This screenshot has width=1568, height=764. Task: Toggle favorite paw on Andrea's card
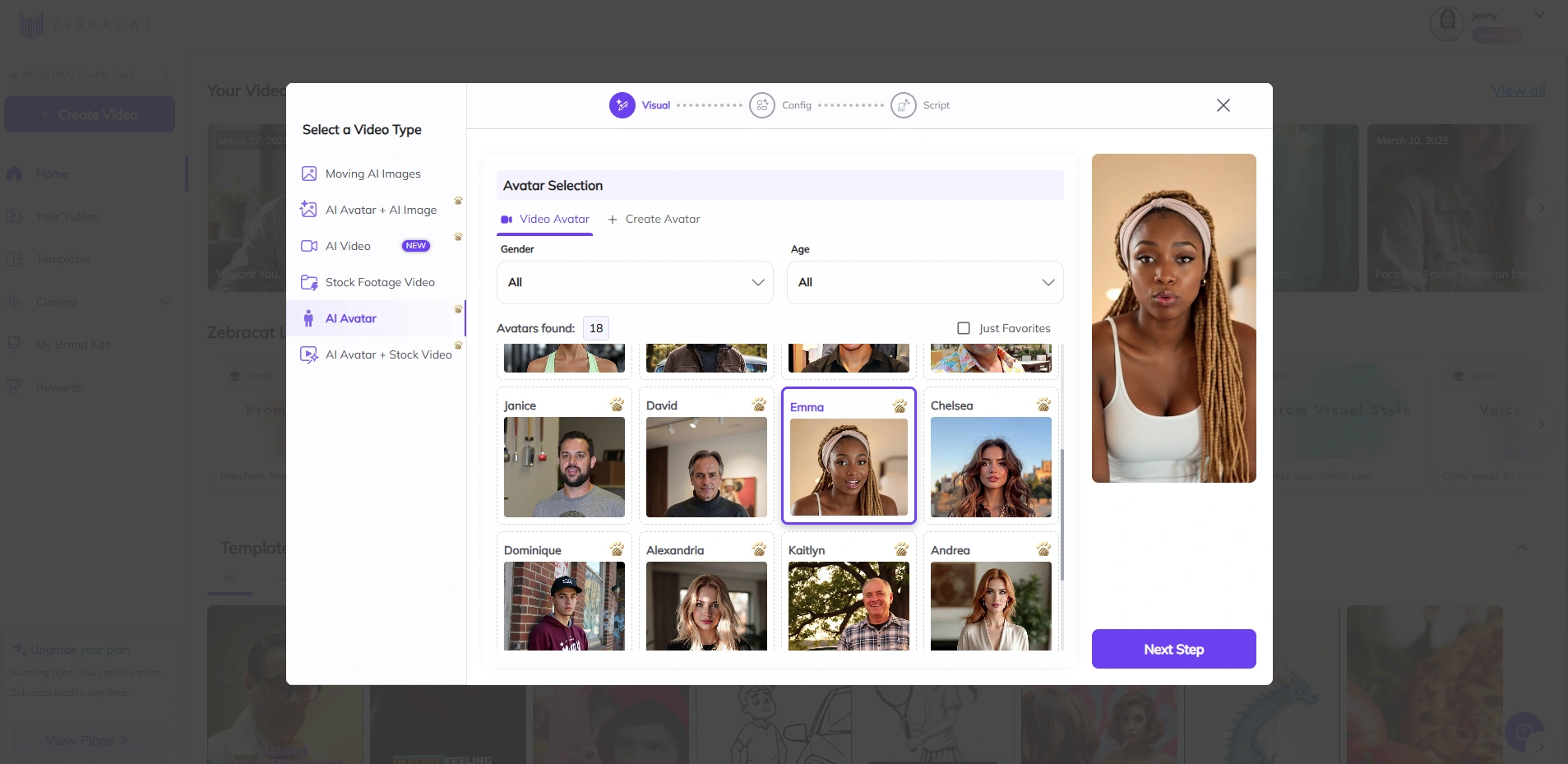tap(1043, 549)
